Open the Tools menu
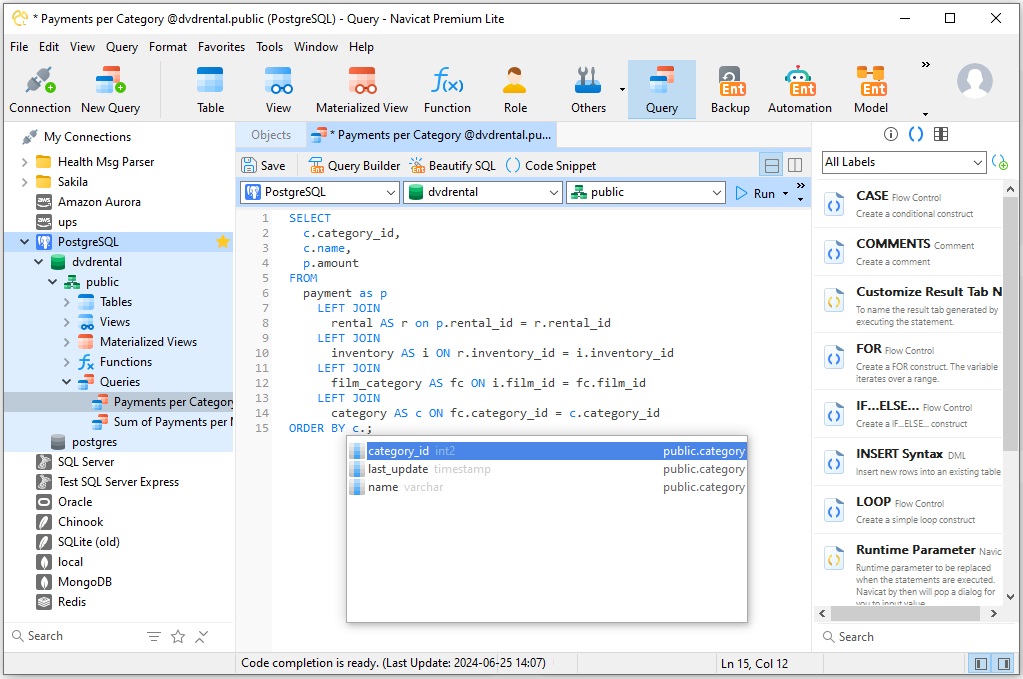Screen dimensions: 1023x679 click(x=269, y=47)
